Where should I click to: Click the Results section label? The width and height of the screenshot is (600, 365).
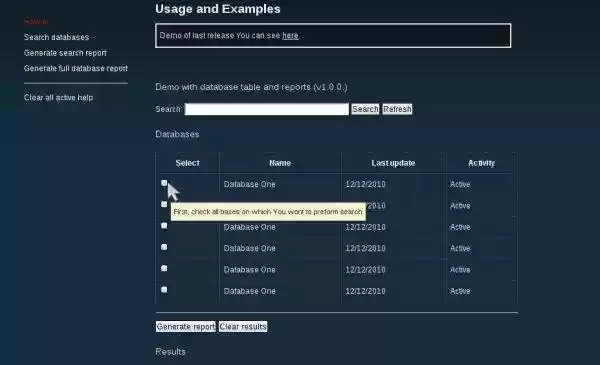tap(170, 352)
